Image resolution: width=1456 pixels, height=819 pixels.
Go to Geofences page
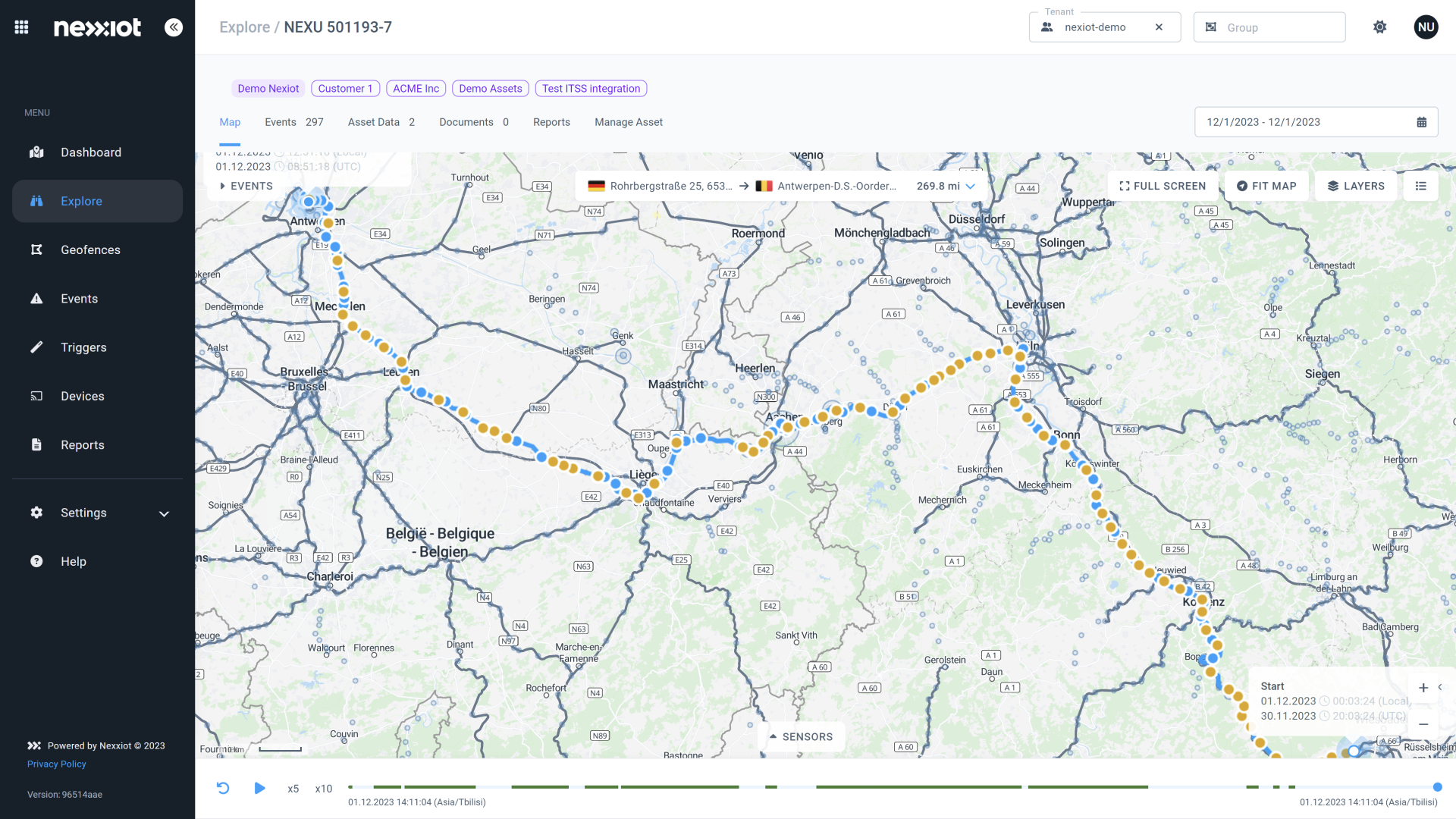(x=97, y=249)
